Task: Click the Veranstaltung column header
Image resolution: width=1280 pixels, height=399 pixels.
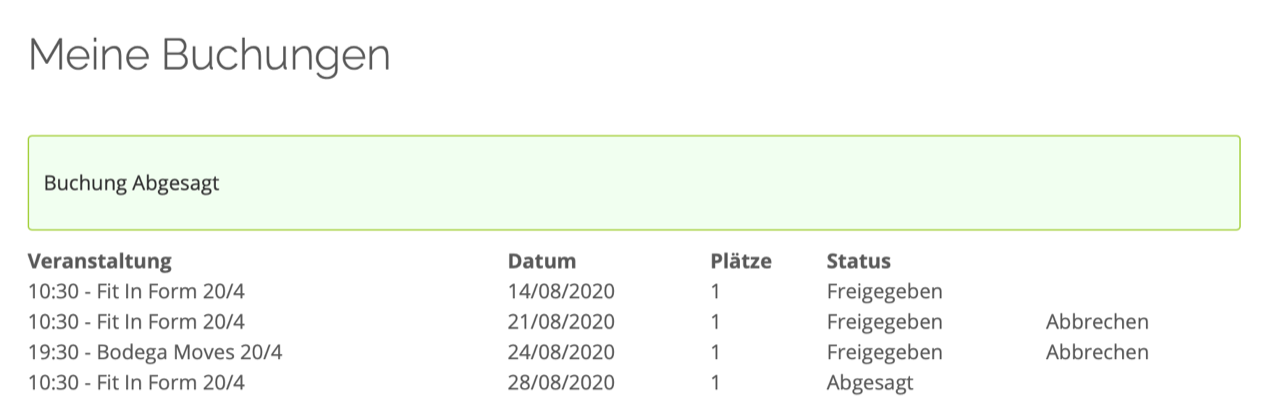Action: [x=100, y=261]
